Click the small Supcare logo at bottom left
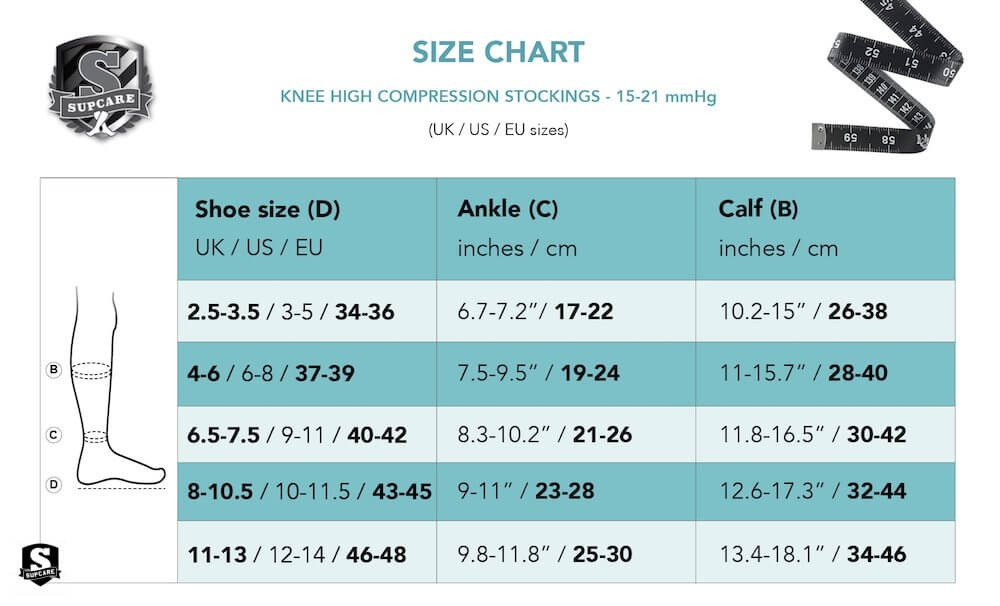1000x606 pixels. [x=40, y=564]
